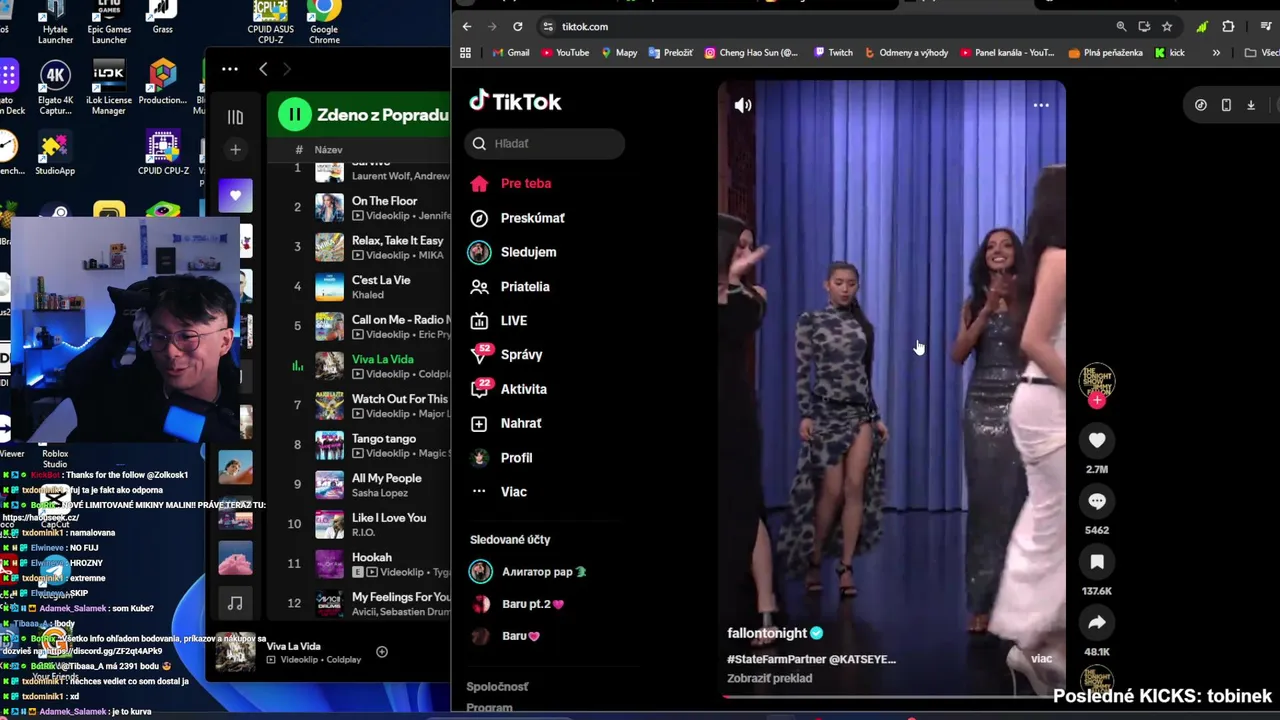Open Nahrať upload tab
The image size is (1280, 720).
tap(521, 424)
